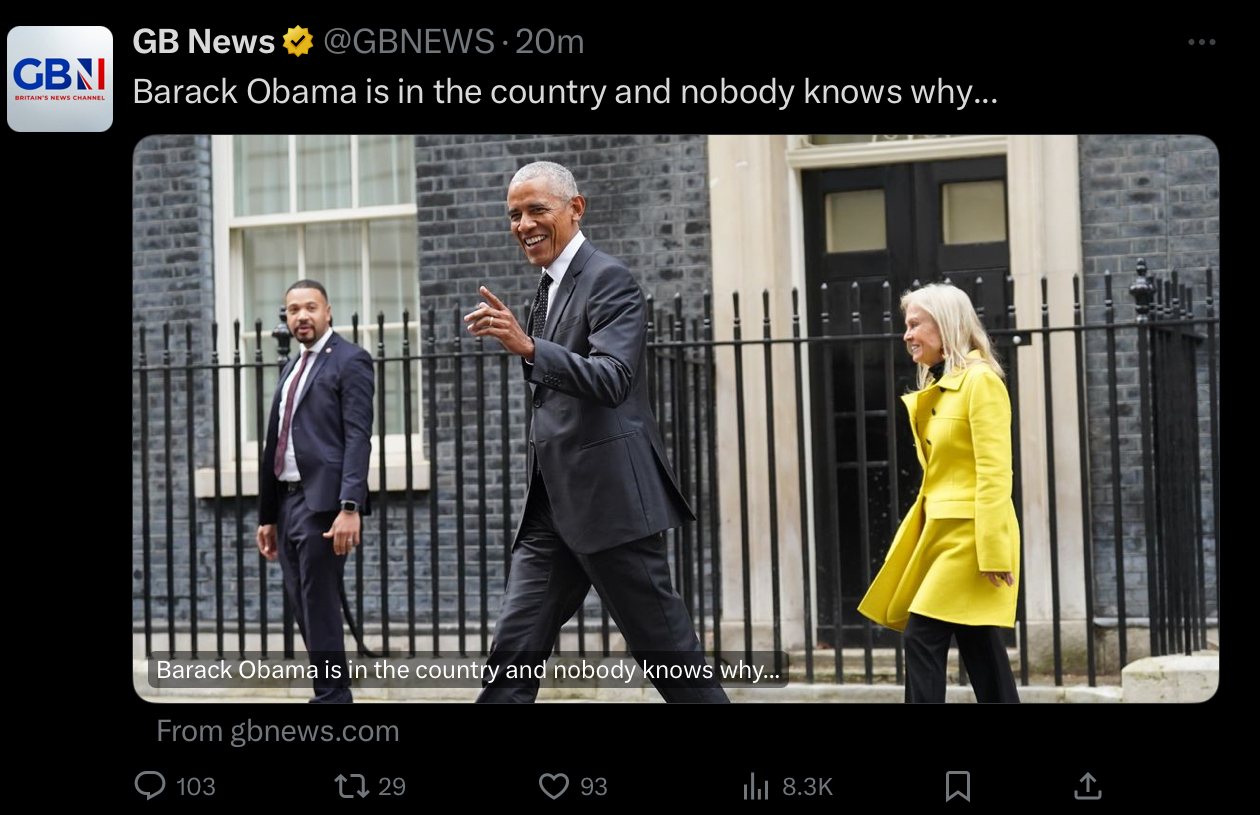Click the headline caption overlay on image
This screenshot has height=815, width=1260.
[x=468, y=670]
